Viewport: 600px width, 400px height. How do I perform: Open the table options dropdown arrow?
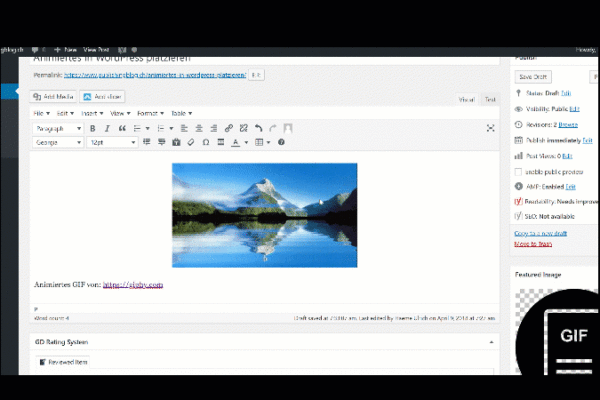pyautogui.click(x=268, y=142)
